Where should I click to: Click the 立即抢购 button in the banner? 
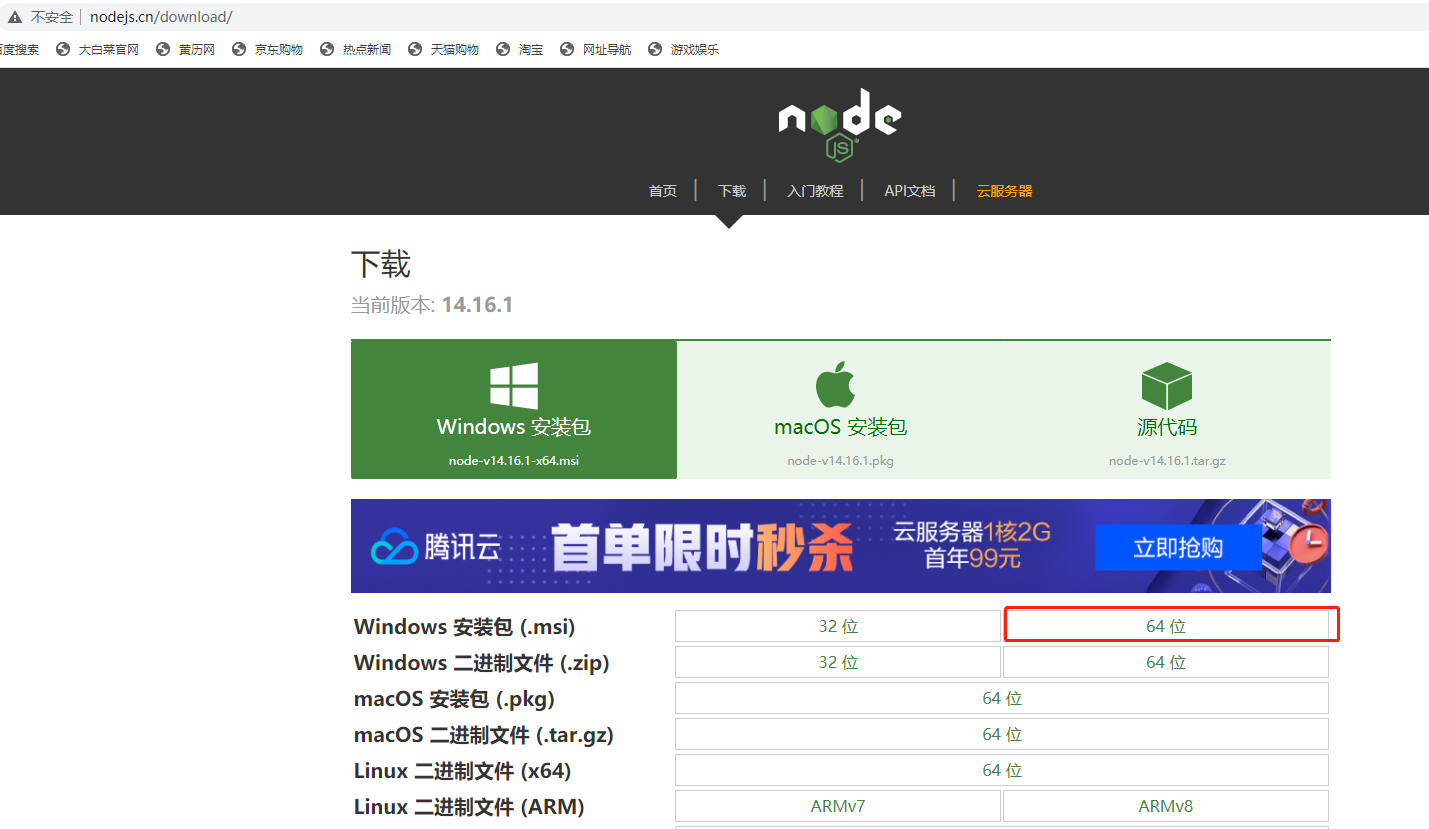[1178, 546]
